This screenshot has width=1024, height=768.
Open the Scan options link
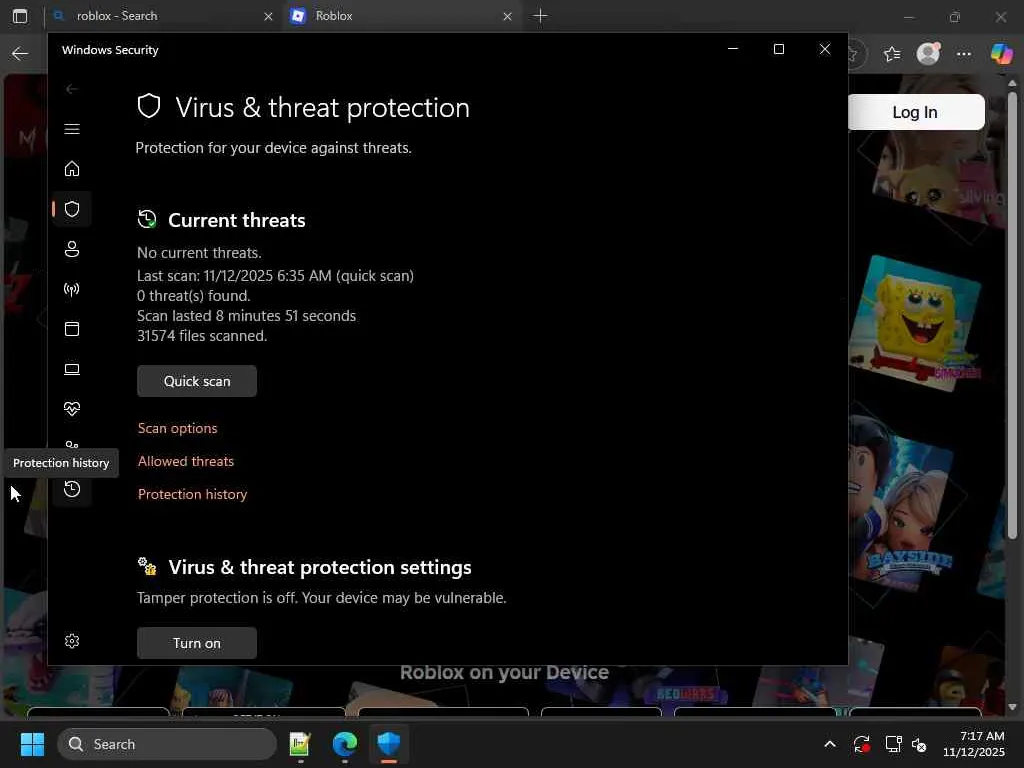pos(177,428)
